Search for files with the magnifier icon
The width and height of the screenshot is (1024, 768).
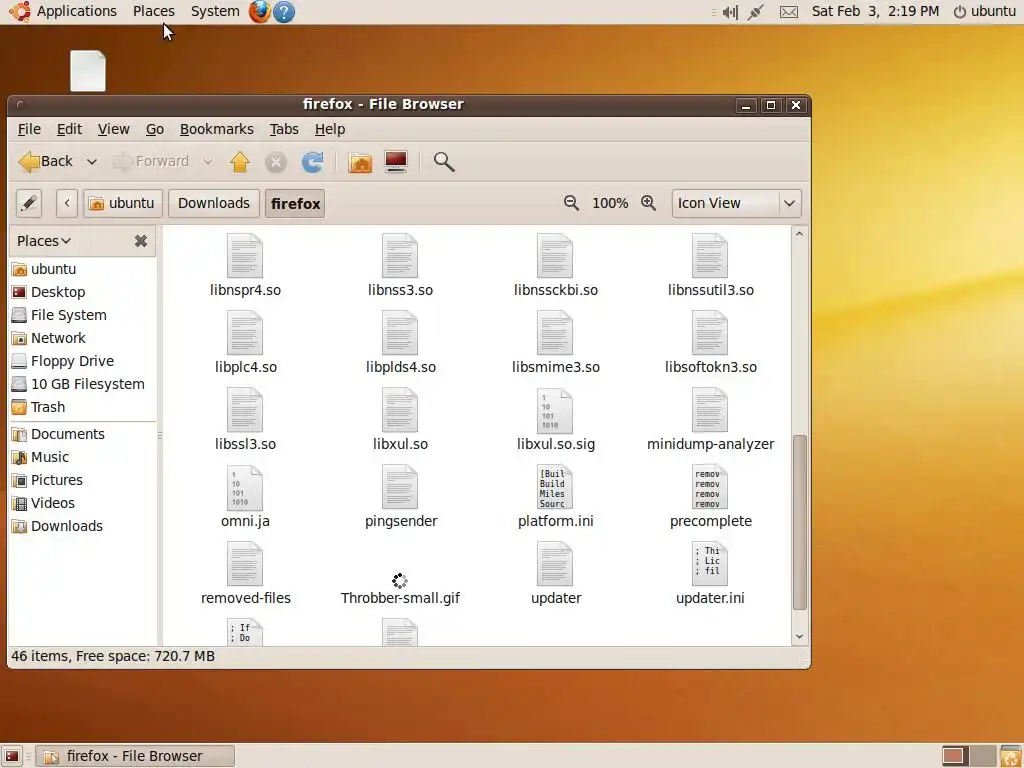(x=444, y=161)
